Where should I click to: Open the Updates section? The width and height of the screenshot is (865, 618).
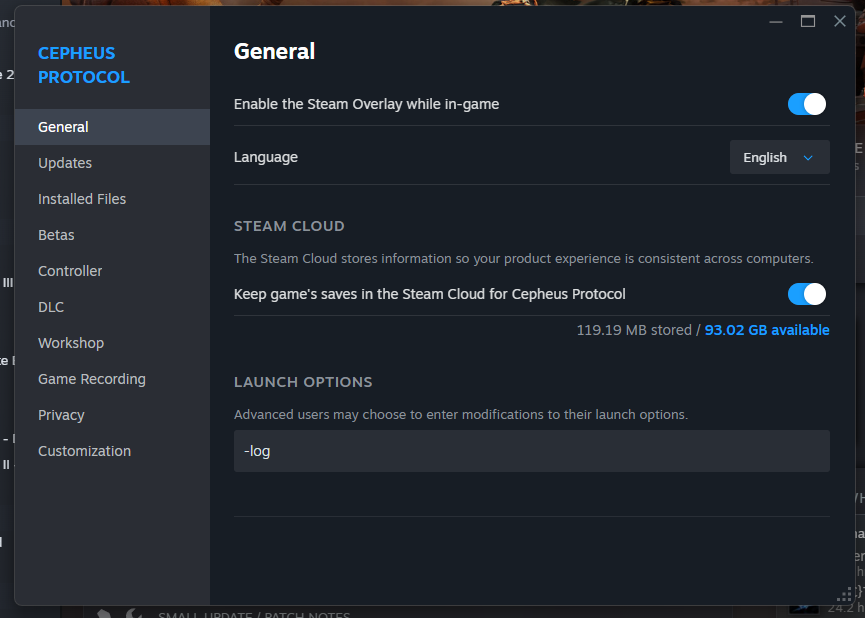click(x=65, y=163)
